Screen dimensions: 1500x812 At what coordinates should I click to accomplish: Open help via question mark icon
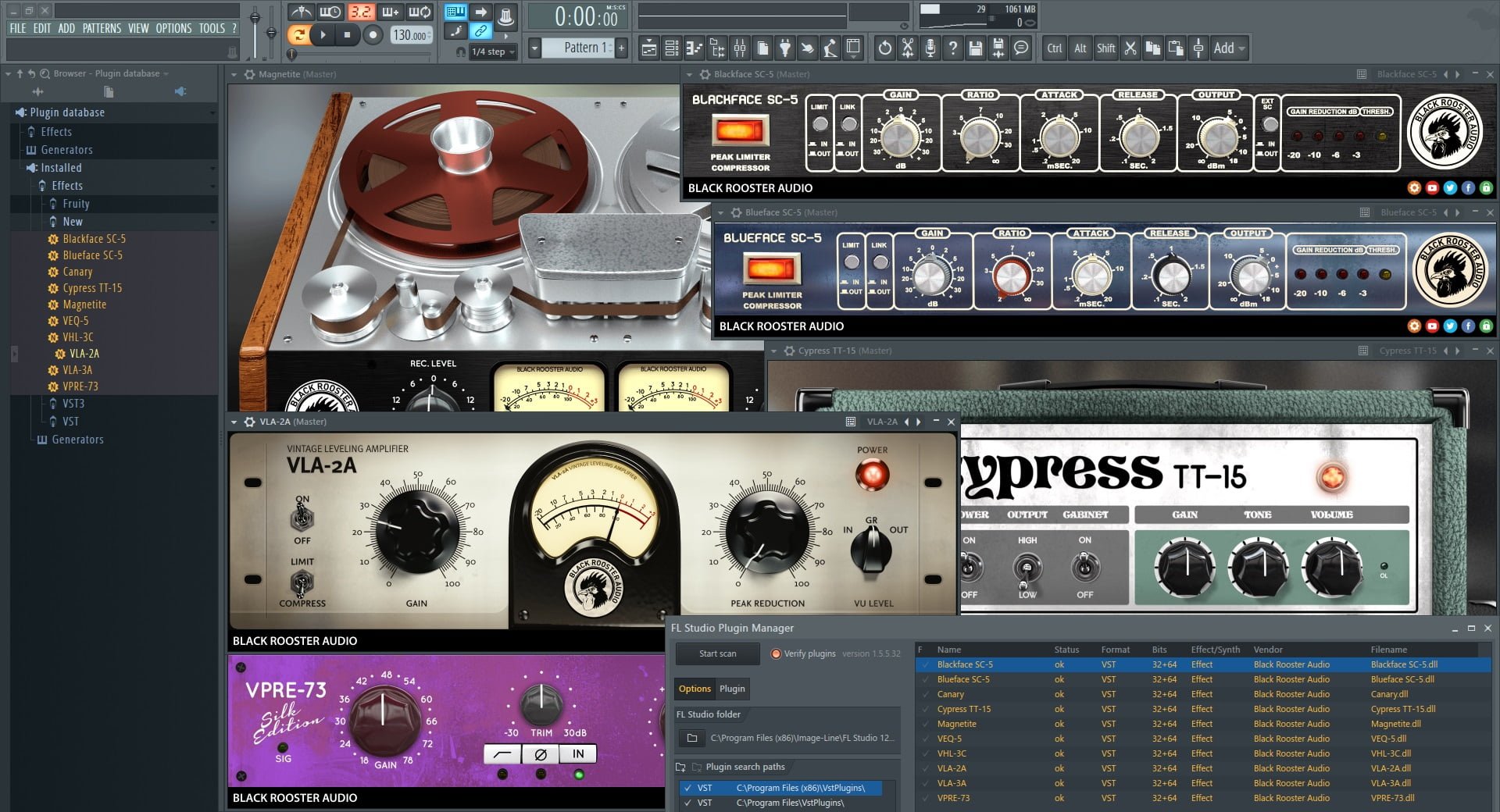(x=952, y=48)
